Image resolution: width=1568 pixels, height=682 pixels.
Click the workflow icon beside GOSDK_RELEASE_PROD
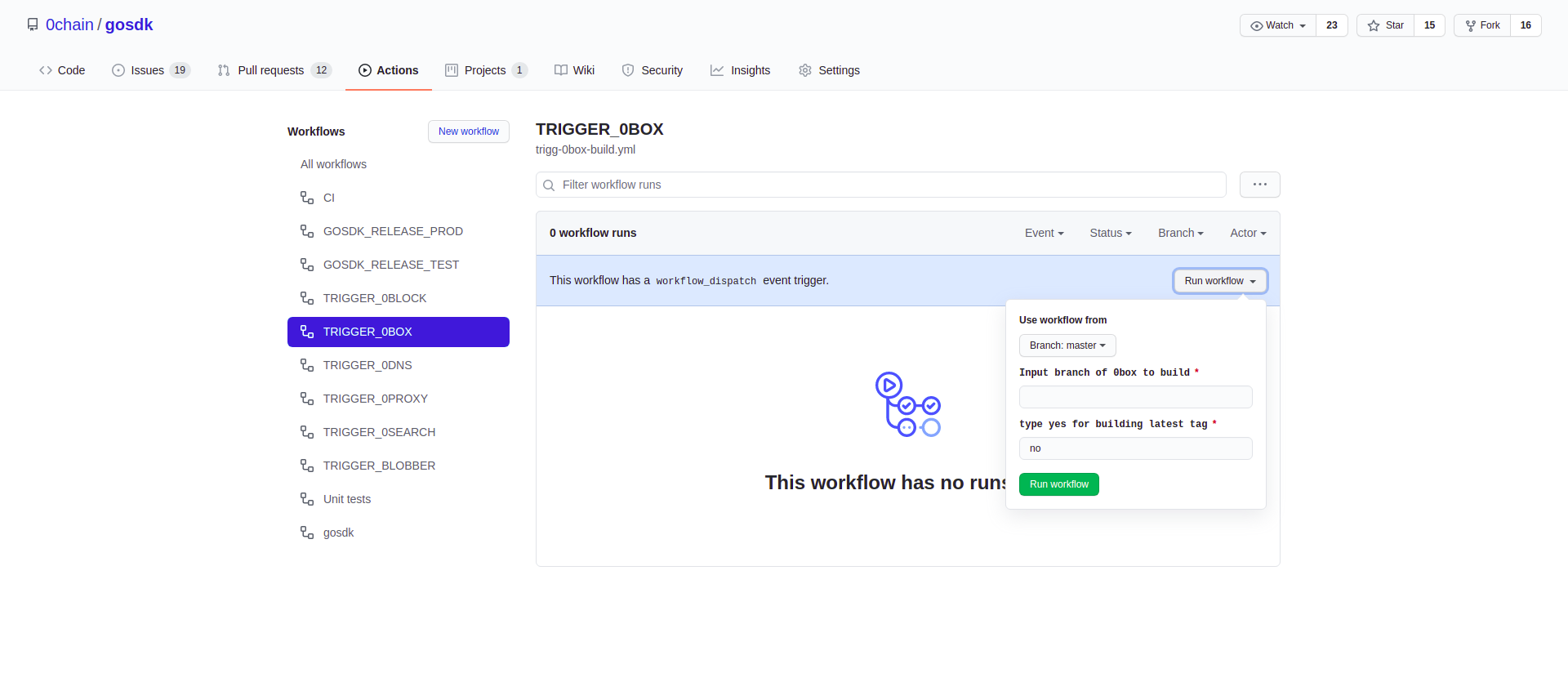click(x=307, y=231)
